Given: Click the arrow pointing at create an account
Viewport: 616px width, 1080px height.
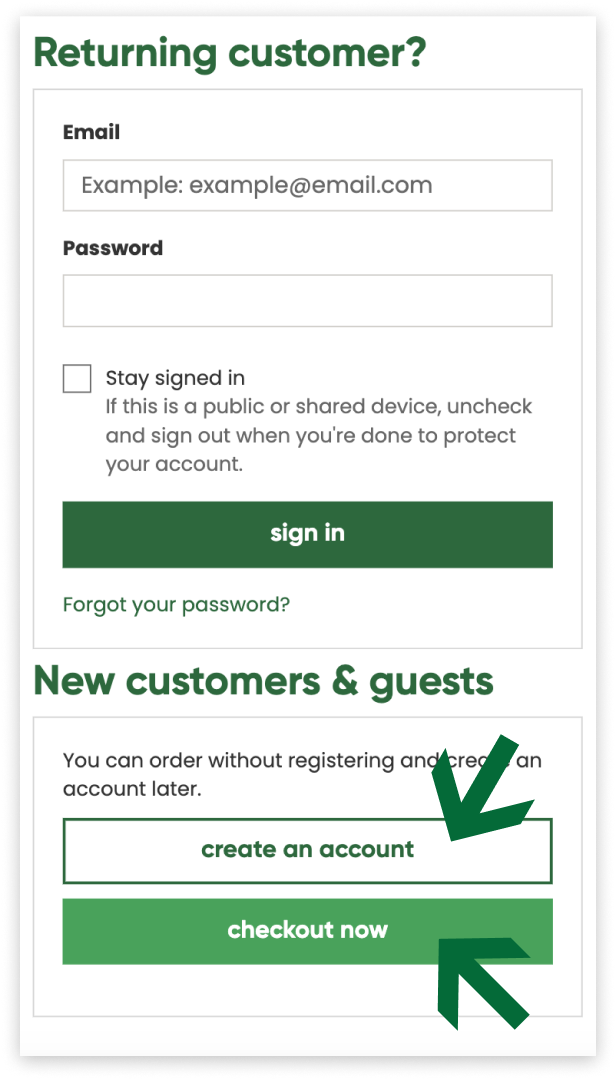Looking at the screenshot, I should [477, 790].
